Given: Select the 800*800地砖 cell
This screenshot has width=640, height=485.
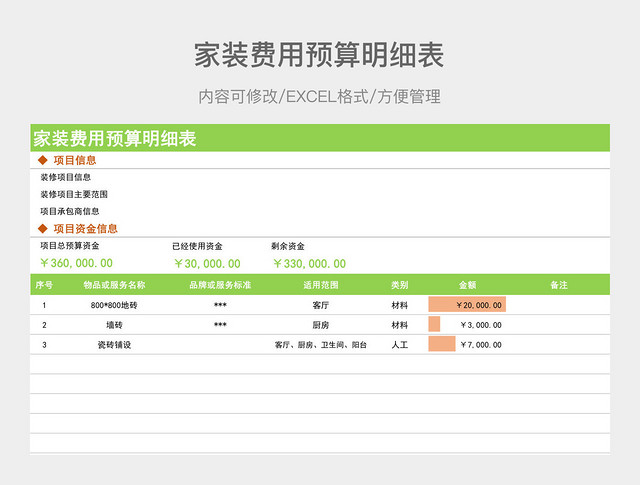Looking at the screenshot, I should pos(114,305).
